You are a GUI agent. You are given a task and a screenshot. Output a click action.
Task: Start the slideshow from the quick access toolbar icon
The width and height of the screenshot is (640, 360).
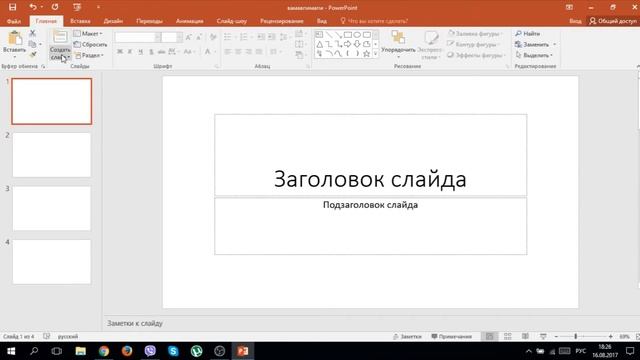click(x=77, y=7)
